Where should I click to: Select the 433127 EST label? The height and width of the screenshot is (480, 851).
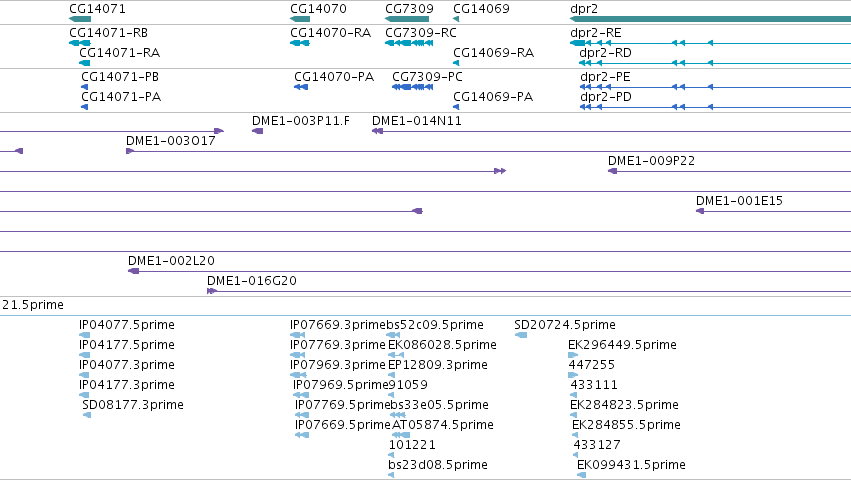click(x=597, y=445)
